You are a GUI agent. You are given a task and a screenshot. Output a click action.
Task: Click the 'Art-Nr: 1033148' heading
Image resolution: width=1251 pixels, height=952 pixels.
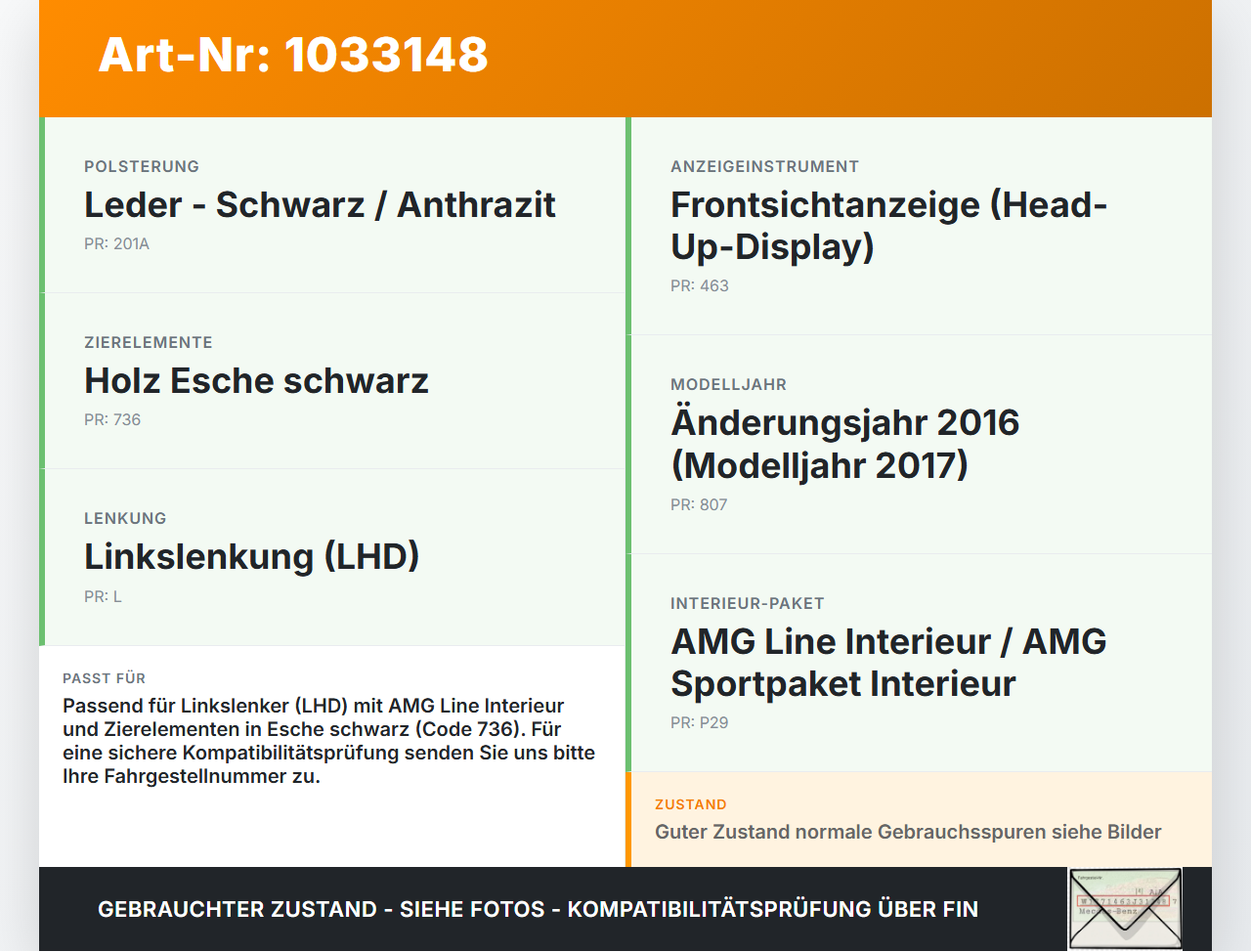tap(293, 55)
